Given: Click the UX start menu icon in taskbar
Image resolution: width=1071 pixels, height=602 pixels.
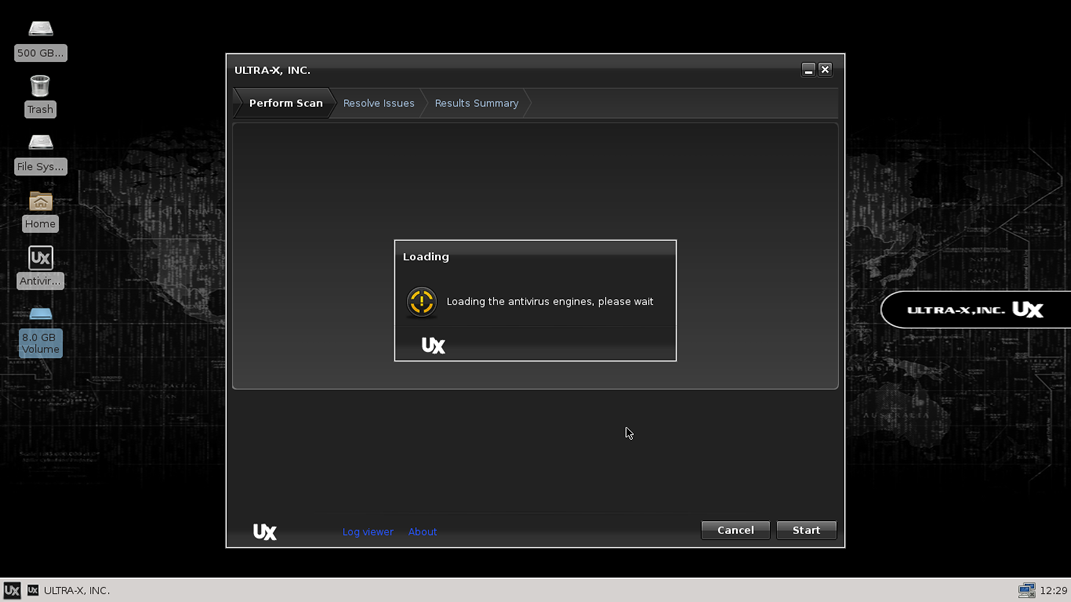Looking at the screenshot, I should [12, 591].
